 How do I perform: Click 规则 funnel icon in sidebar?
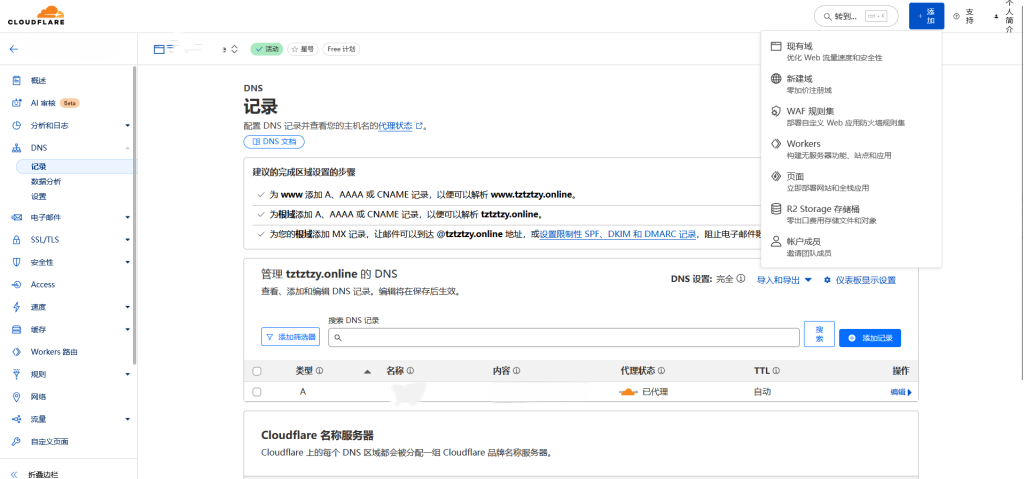click(17, 374)
